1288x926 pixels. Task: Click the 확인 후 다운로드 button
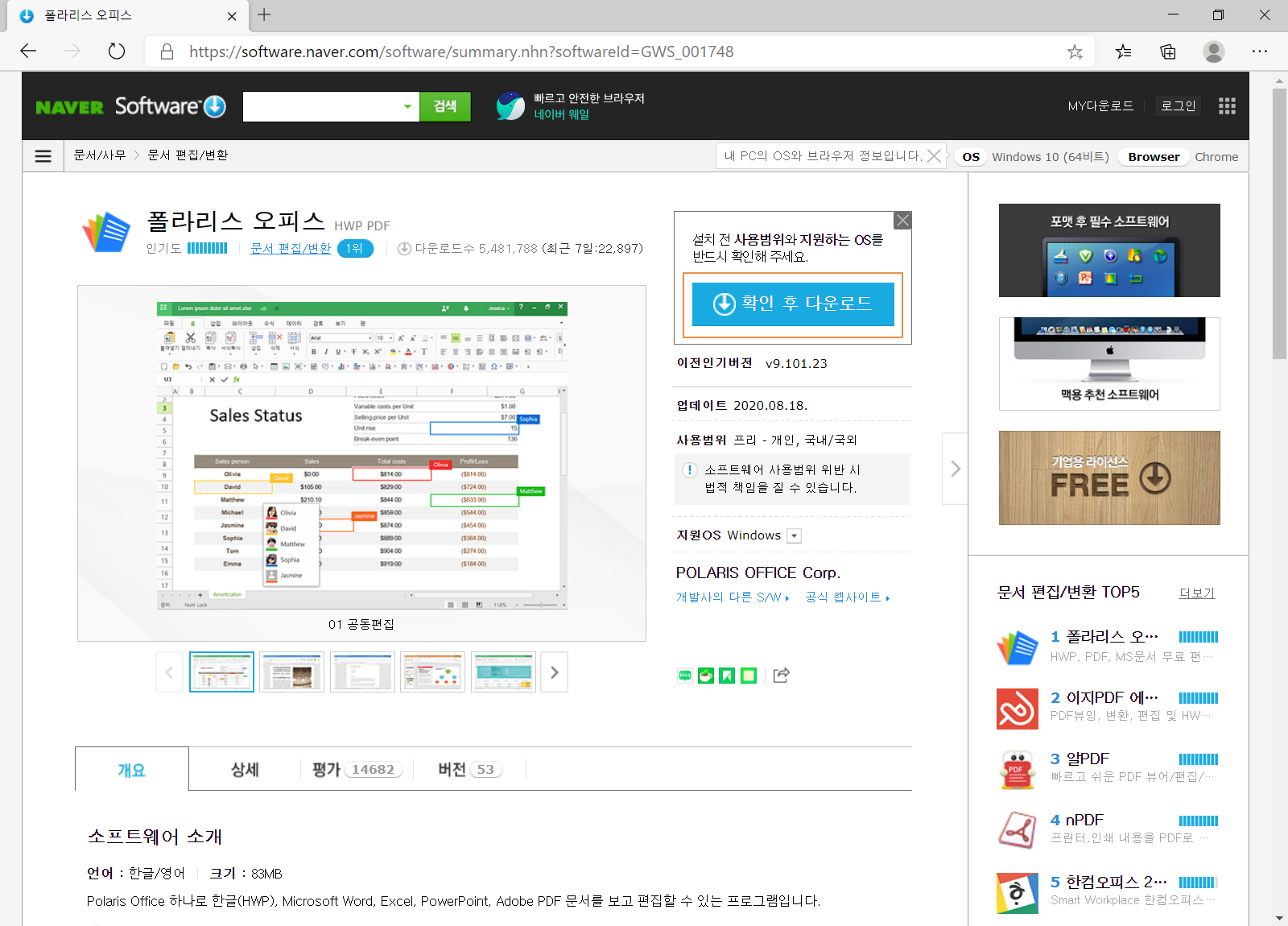point(793,304)
